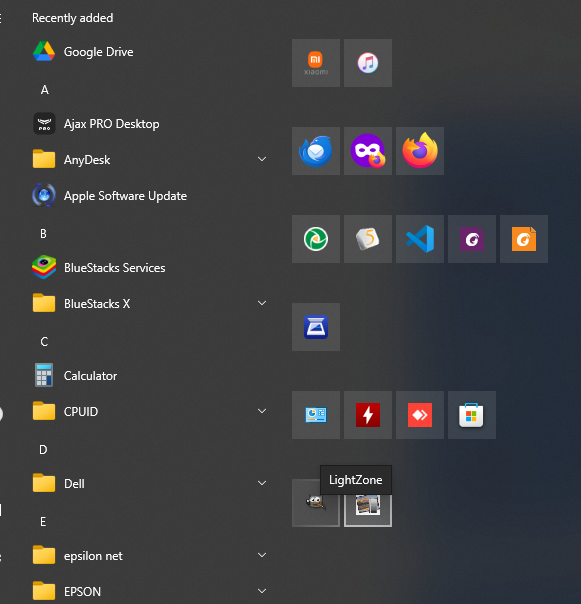Expand the Dell folder chevron

pos(262,483)
